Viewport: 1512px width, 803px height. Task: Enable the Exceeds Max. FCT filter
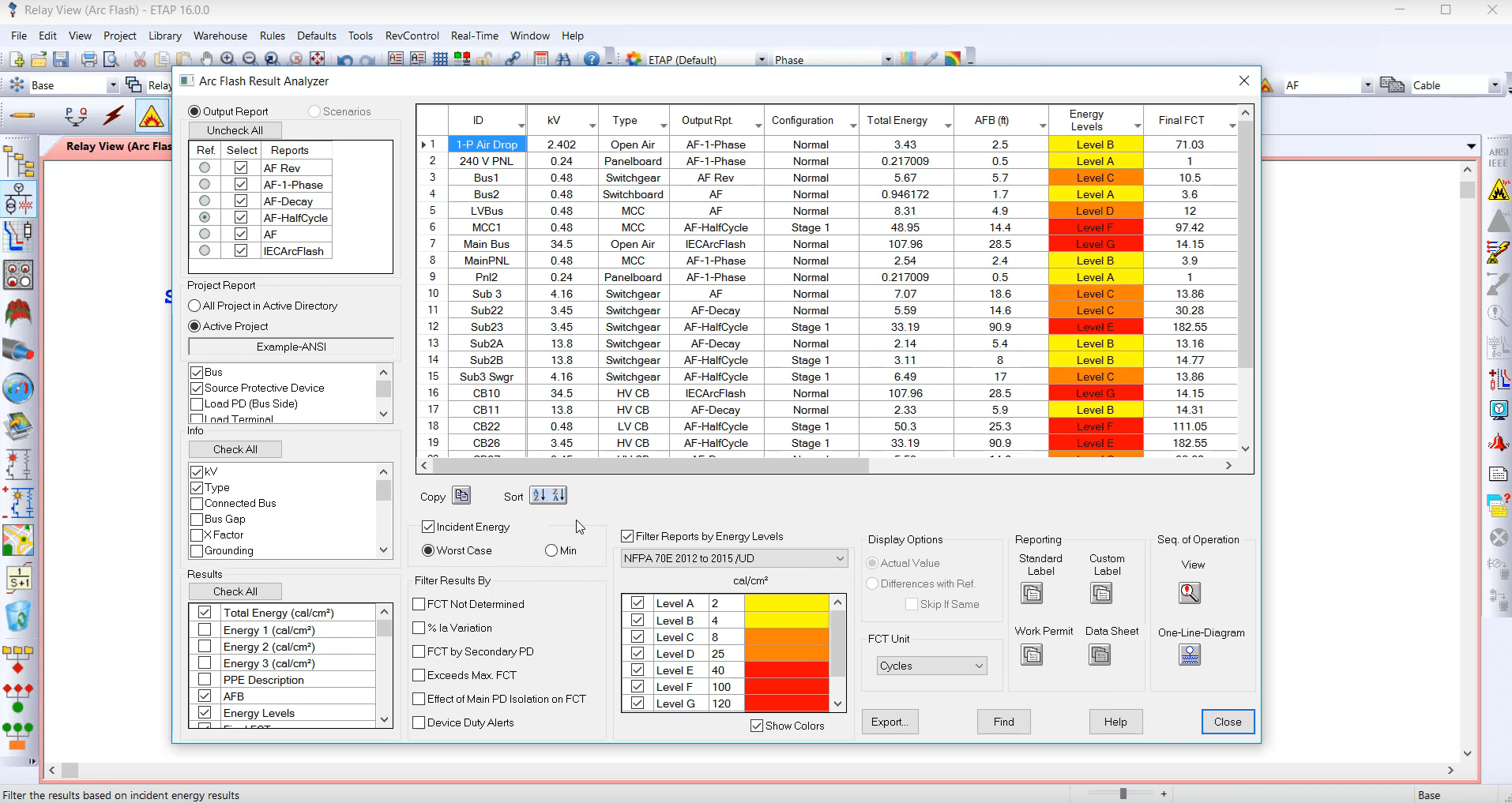tap(419, 675)
